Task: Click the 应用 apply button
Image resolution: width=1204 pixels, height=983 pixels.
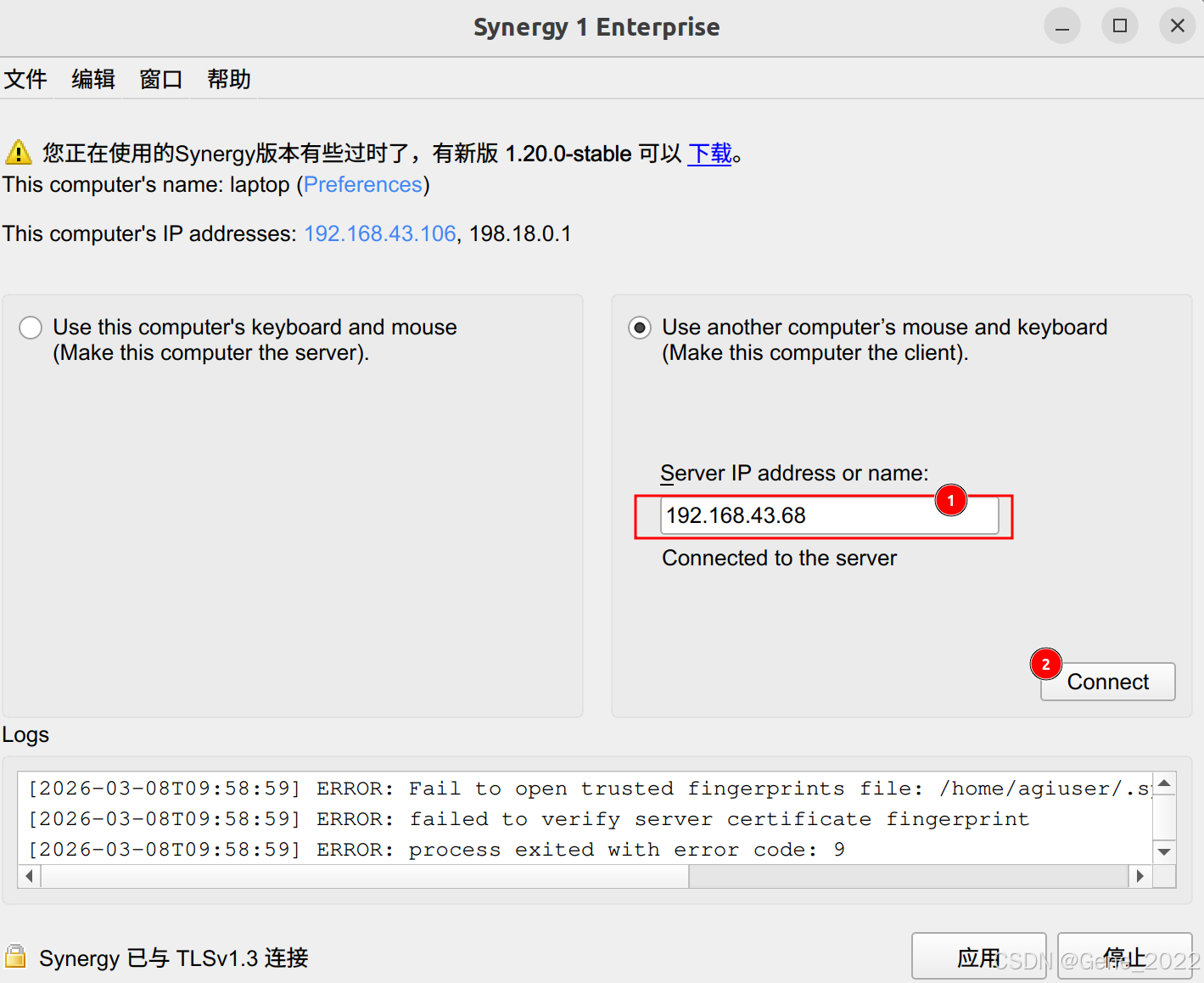Action: click(x=978, y=958)
